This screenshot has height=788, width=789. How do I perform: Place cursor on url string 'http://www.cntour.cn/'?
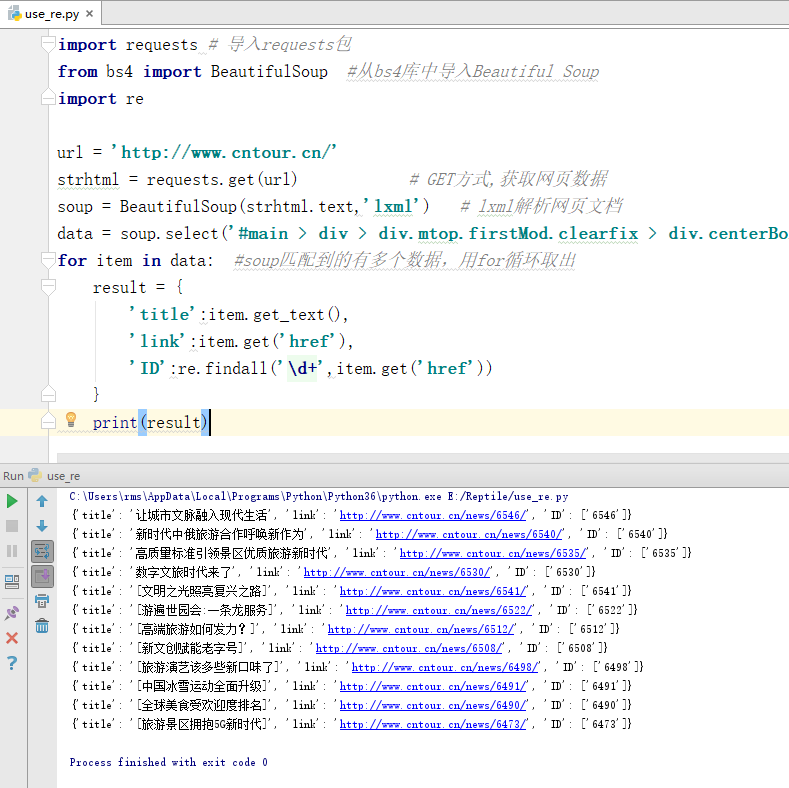coord(223,152)
